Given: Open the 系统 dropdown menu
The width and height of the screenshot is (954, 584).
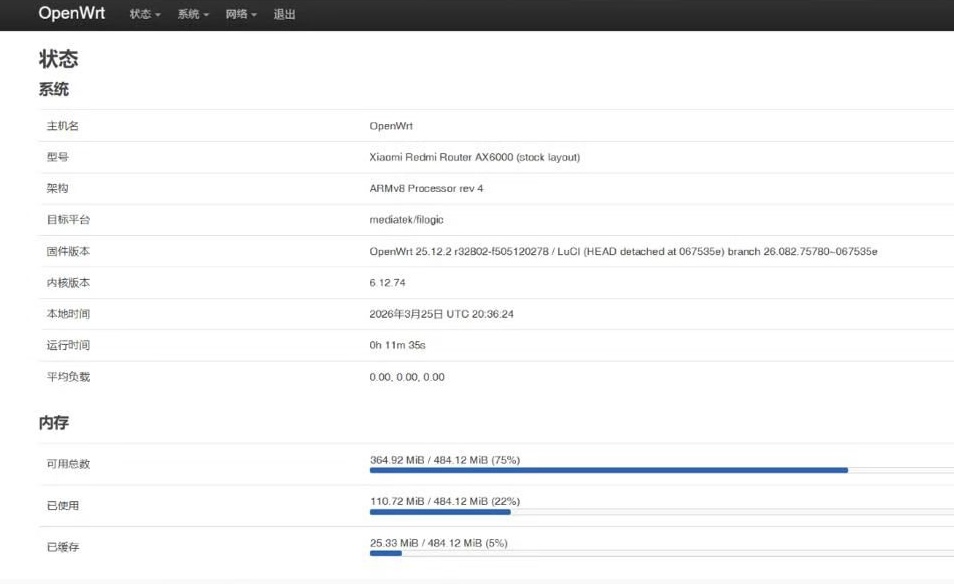Looking at the screenshot, I should click(x=193, y=14).
